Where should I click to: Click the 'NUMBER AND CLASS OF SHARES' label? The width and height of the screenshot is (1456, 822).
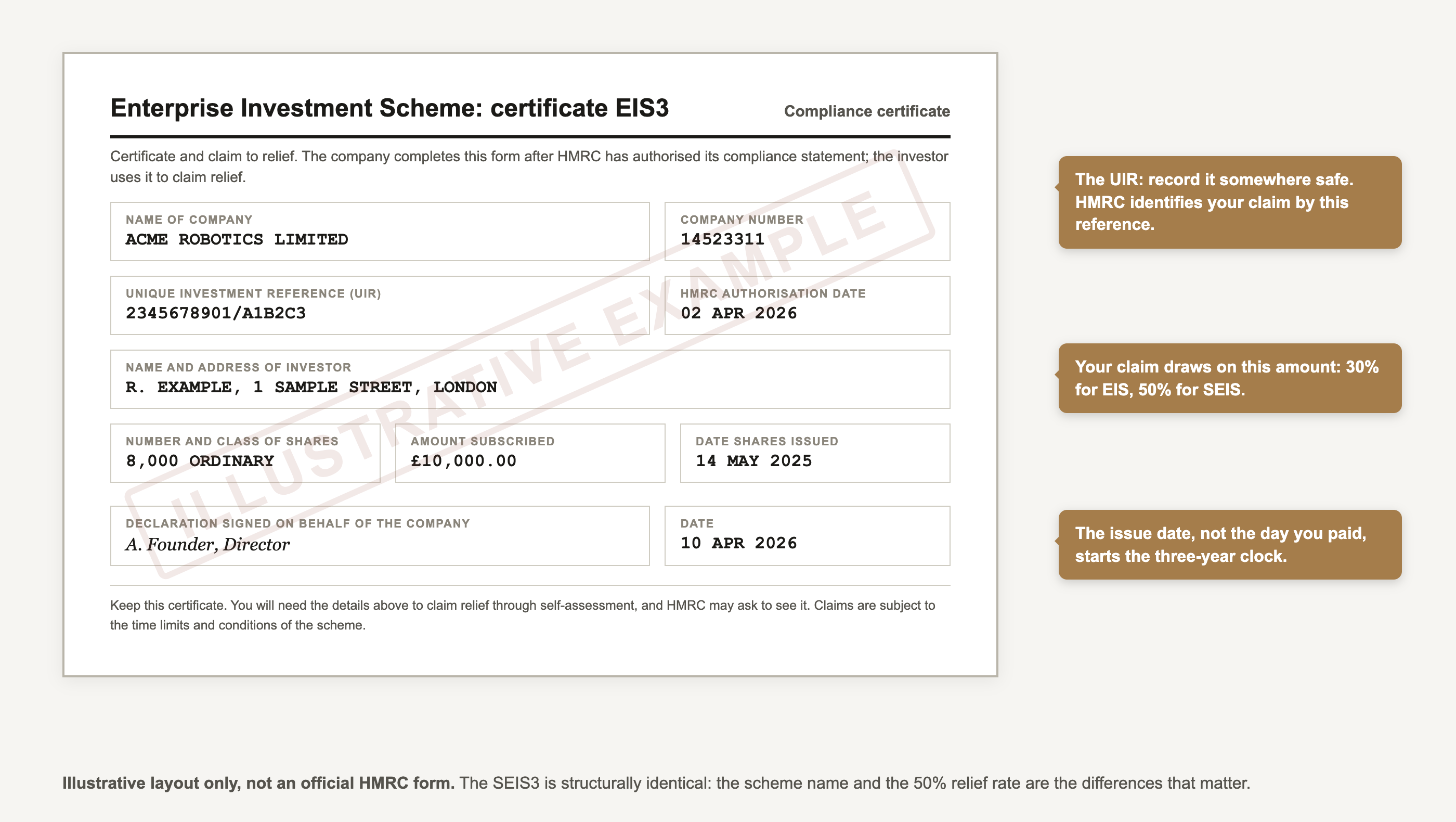pyautogui.click(x=232, y=442)
